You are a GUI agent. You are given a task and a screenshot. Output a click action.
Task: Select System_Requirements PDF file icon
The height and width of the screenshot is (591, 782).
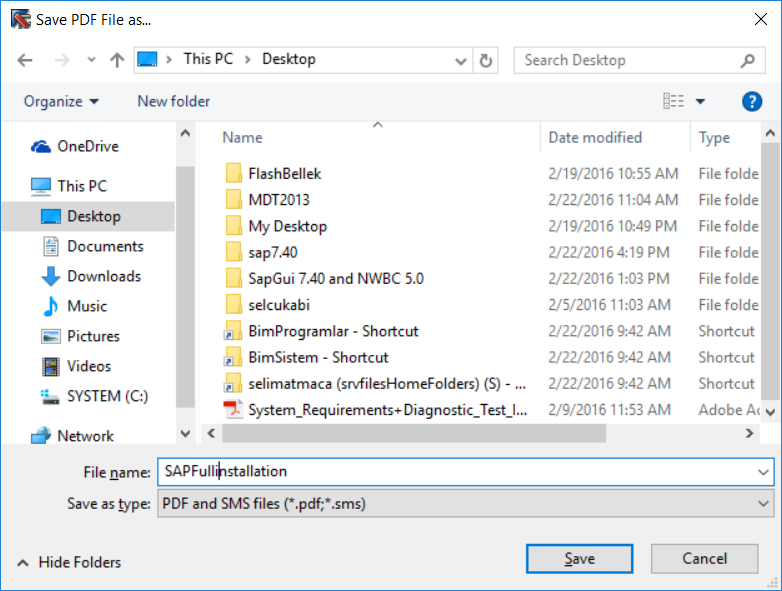[233, 409]
